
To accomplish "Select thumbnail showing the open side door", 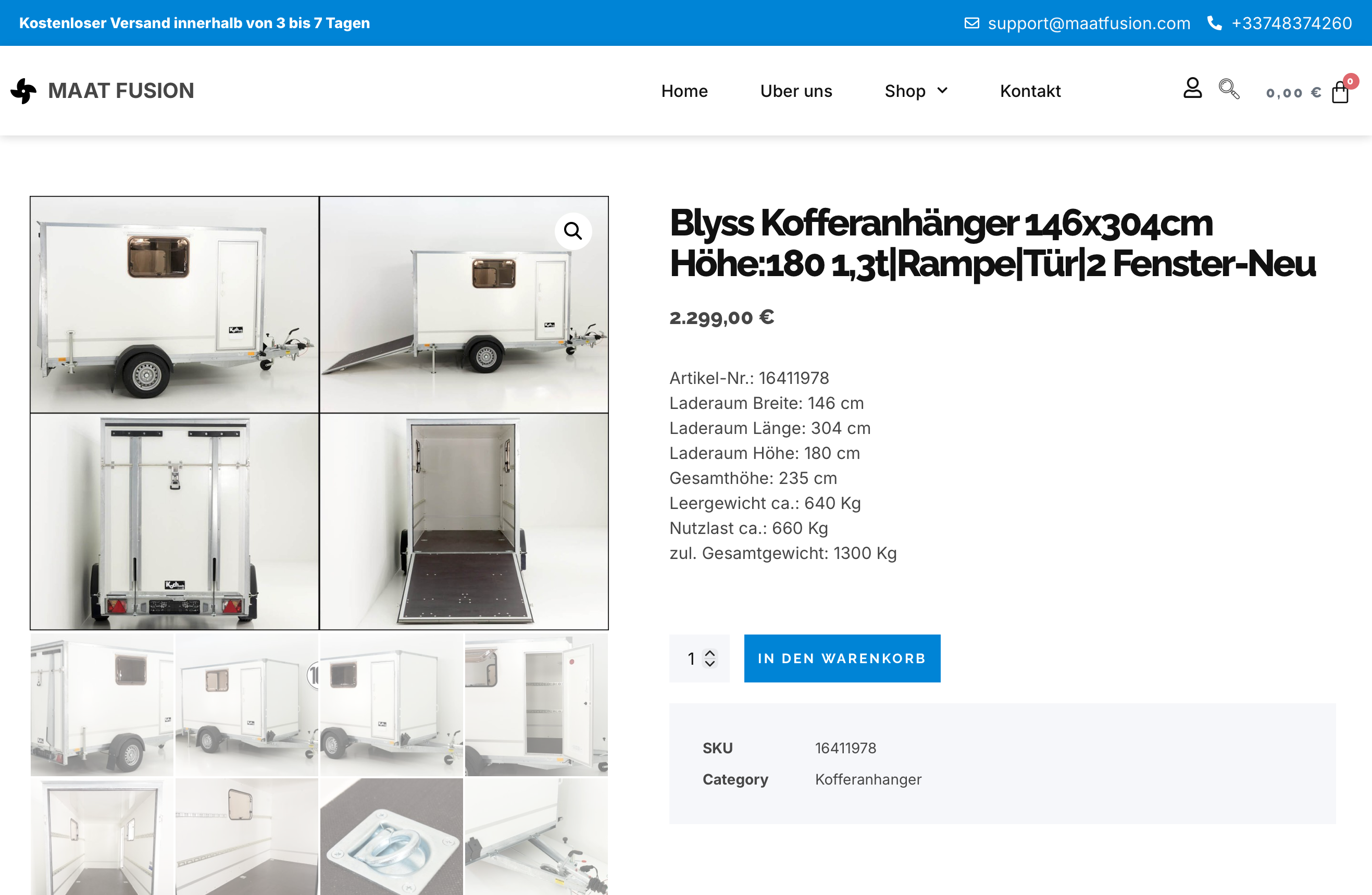I will [537, 705].
